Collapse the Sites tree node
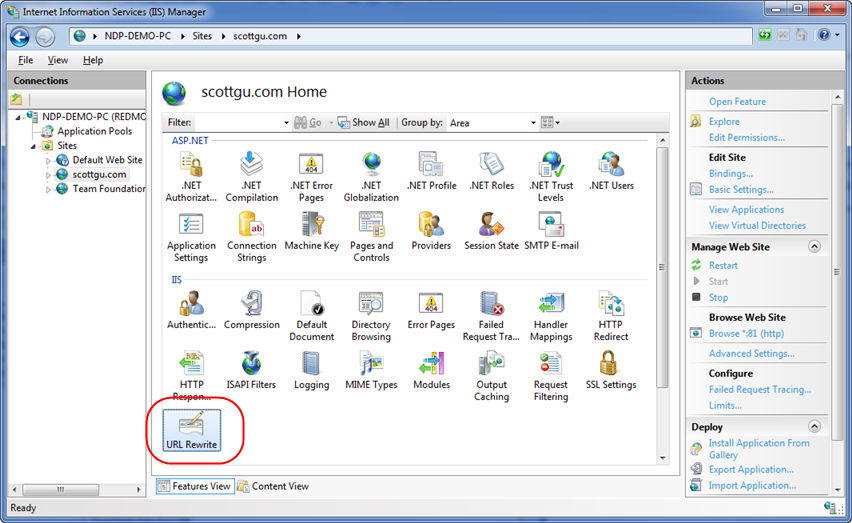 tap(33, 146)
